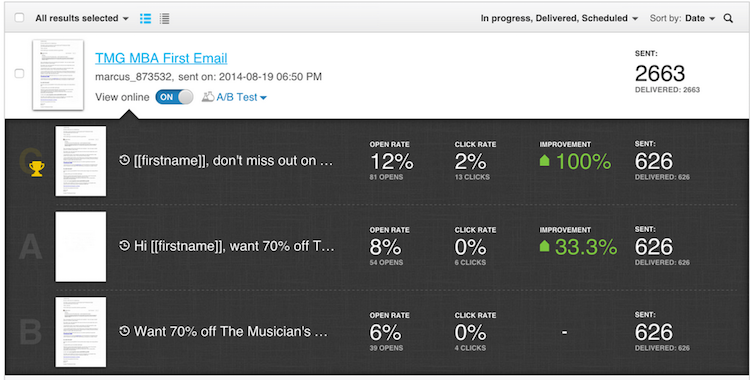Switch to detailed list view icon
The width and height of the screenshot is (750, 380).
coord(145,19)
